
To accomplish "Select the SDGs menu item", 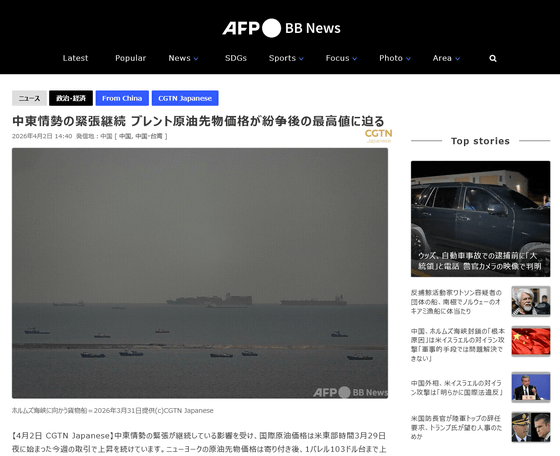I will 236,58.
